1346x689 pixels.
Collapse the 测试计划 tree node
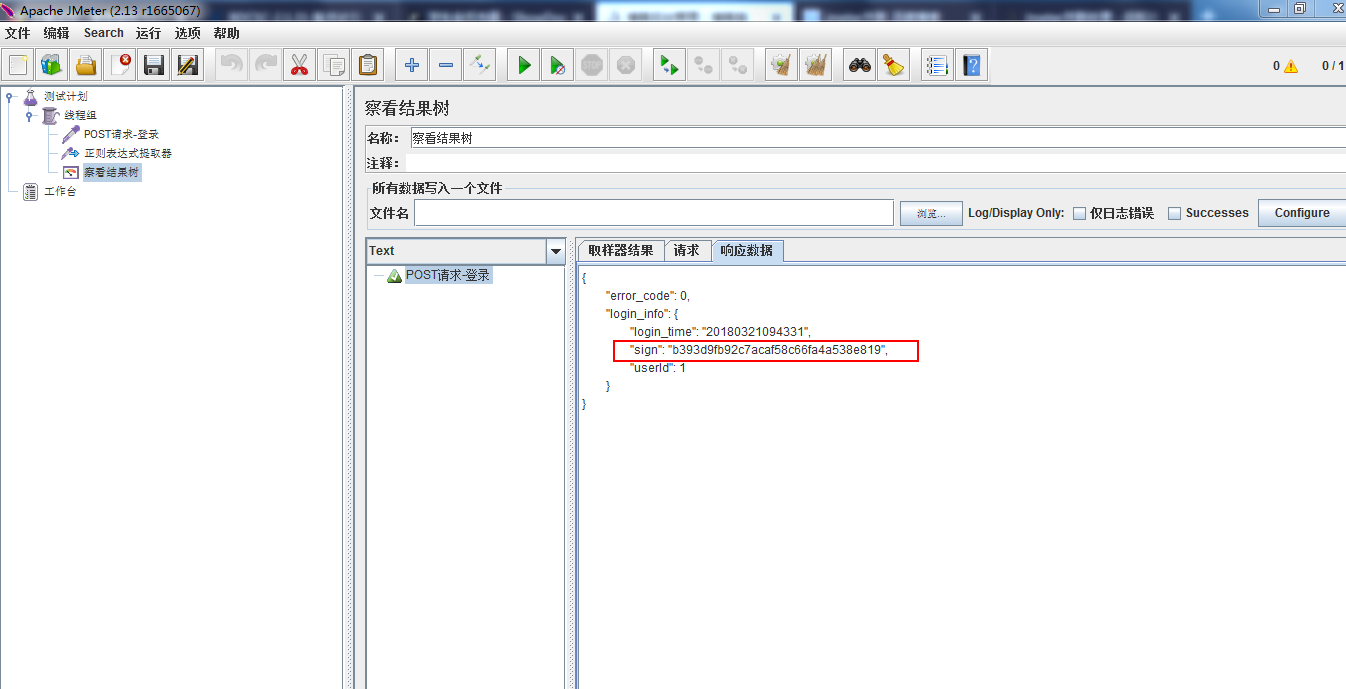[10, 97]
